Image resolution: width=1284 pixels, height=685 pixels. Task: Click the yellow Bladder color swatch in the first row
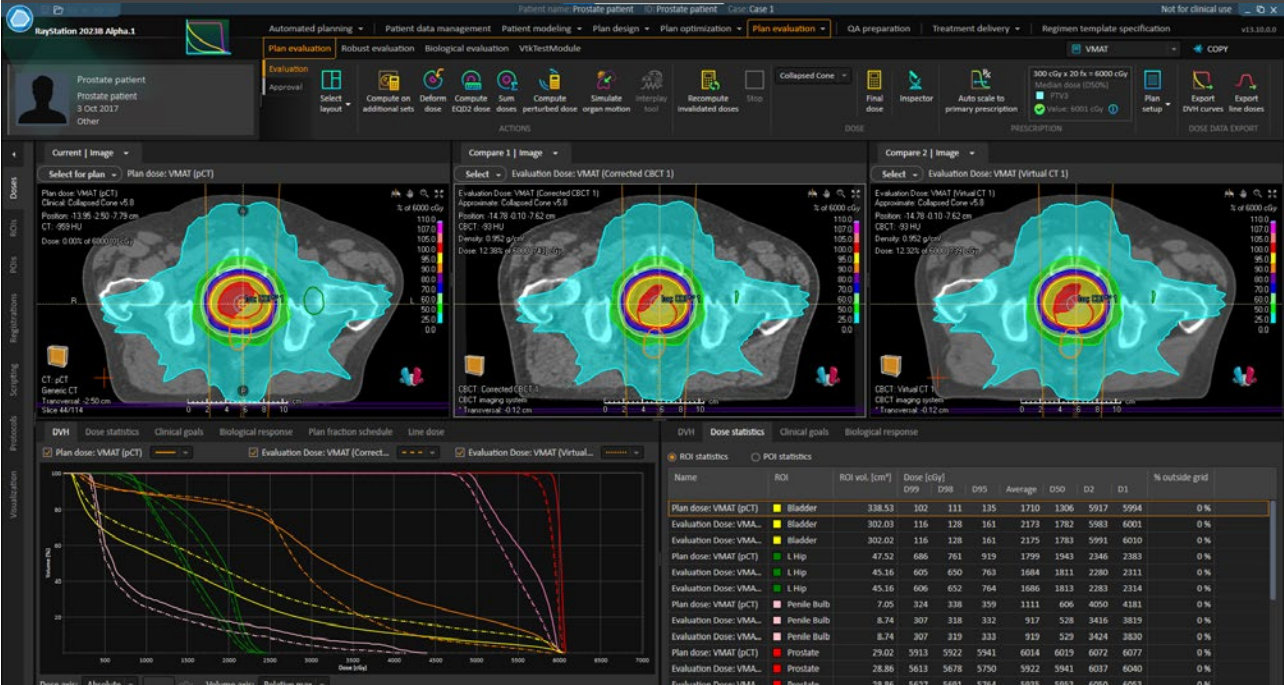pos(776,509)
